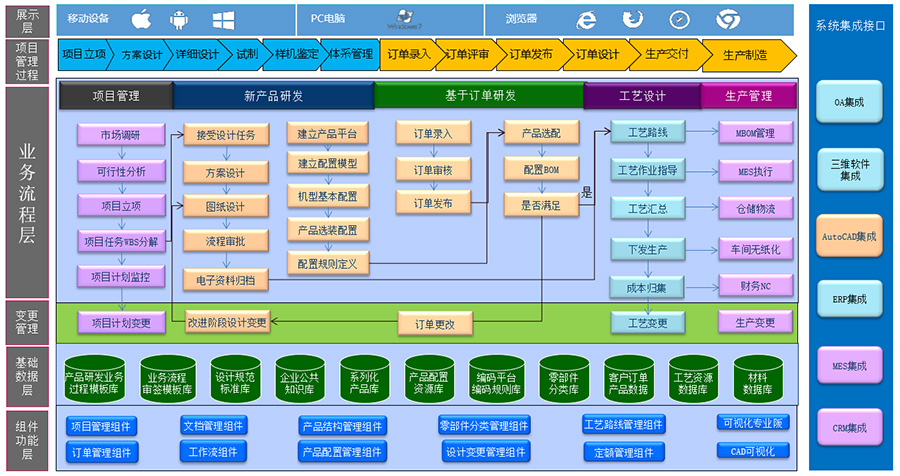Select the Chrome browser icon
This screenshot has height=476, width=900.
729,19
